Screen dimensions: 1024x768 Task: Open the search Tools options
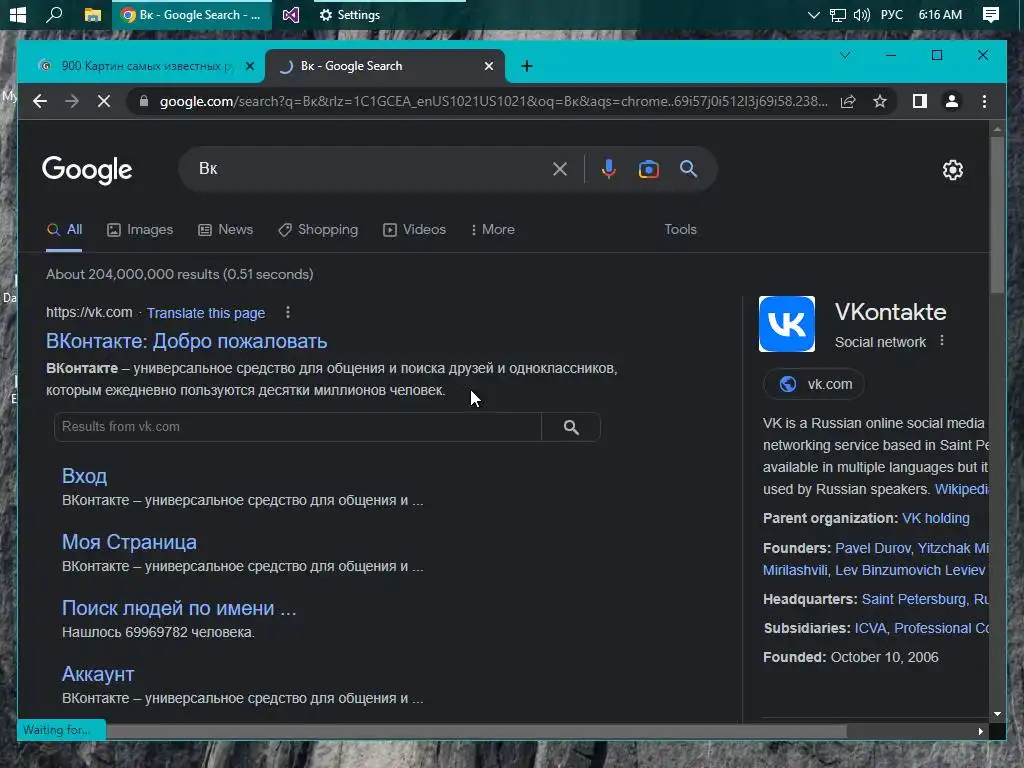tap(680, 230)
